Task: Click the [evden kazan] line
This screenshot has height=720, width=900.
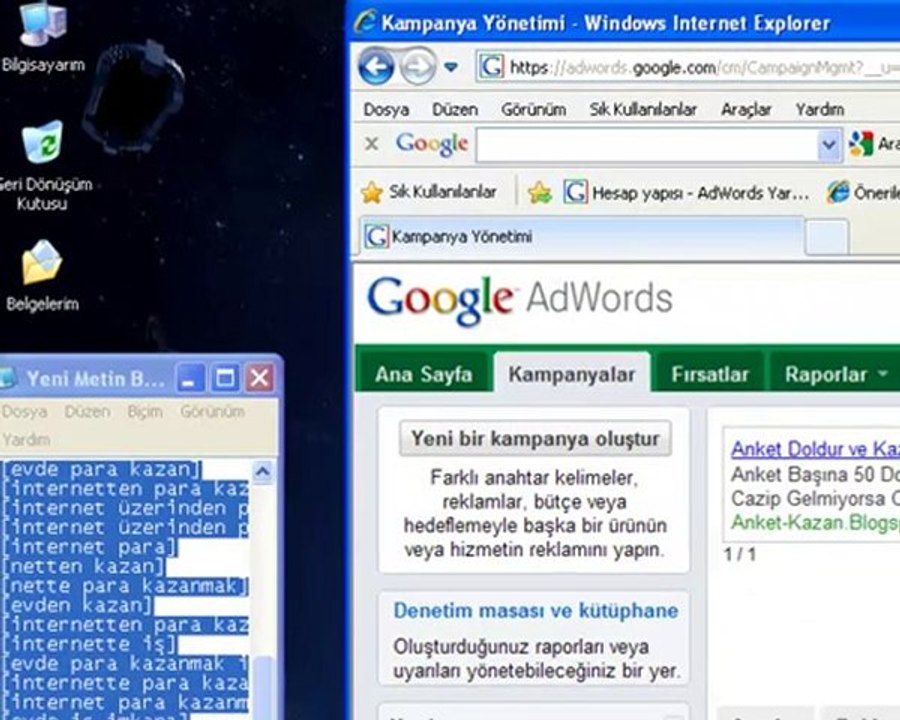Action: click(x=78, y=605)
